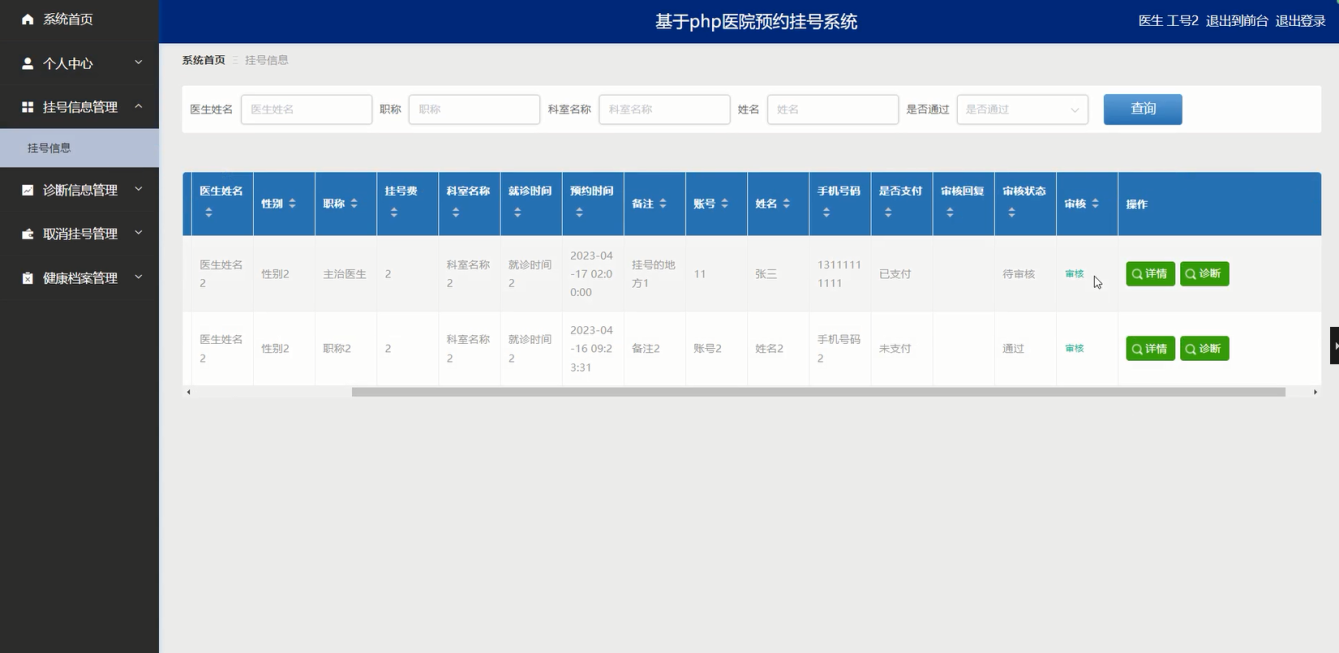Click 挂号的地方1 remark cell
Screen dimensions: 1339x653
pos(654,274)
